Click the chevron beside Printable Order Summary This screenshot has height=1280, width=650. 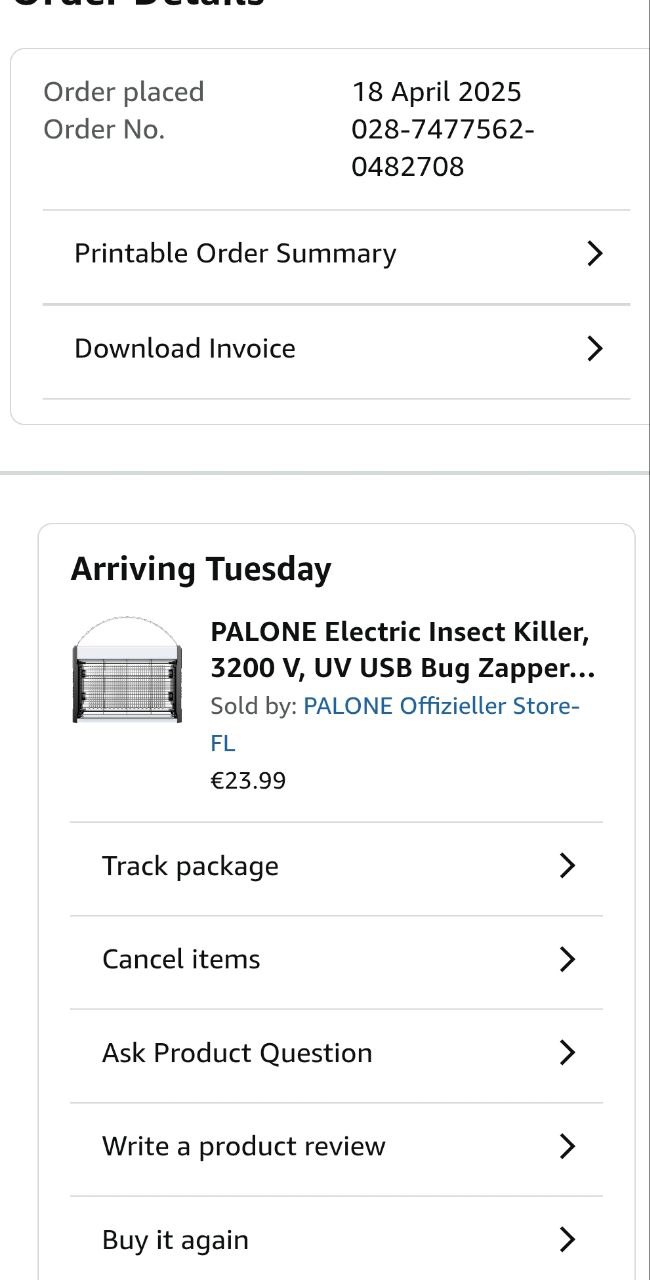594,254
